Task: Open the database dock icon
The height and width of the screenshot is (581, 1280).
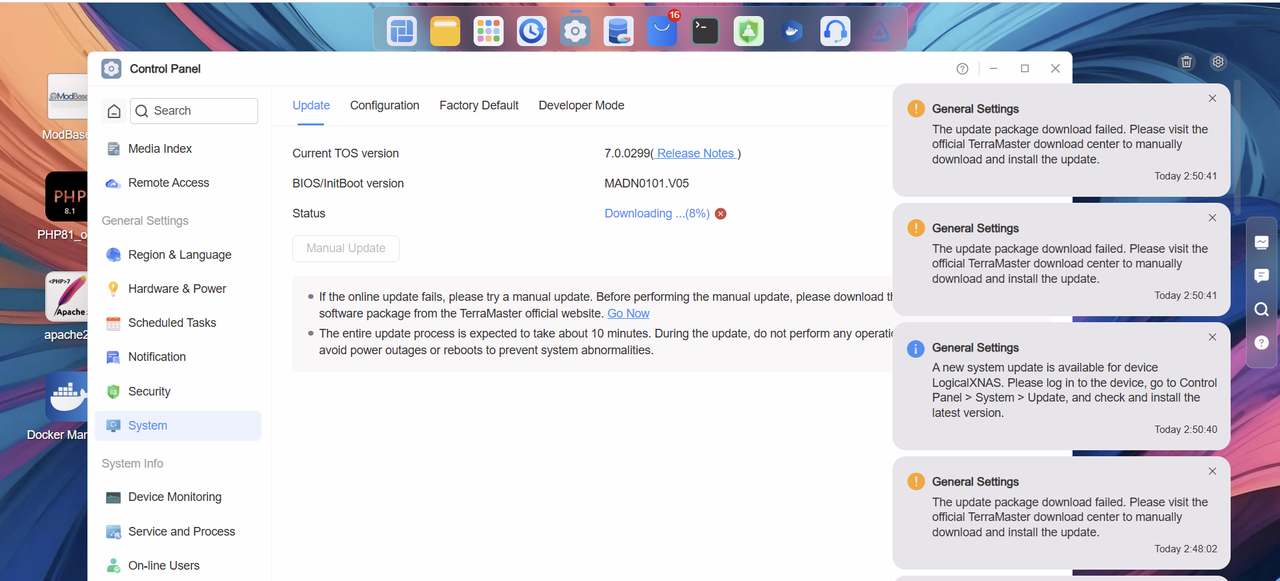Action: pos(618,31)
